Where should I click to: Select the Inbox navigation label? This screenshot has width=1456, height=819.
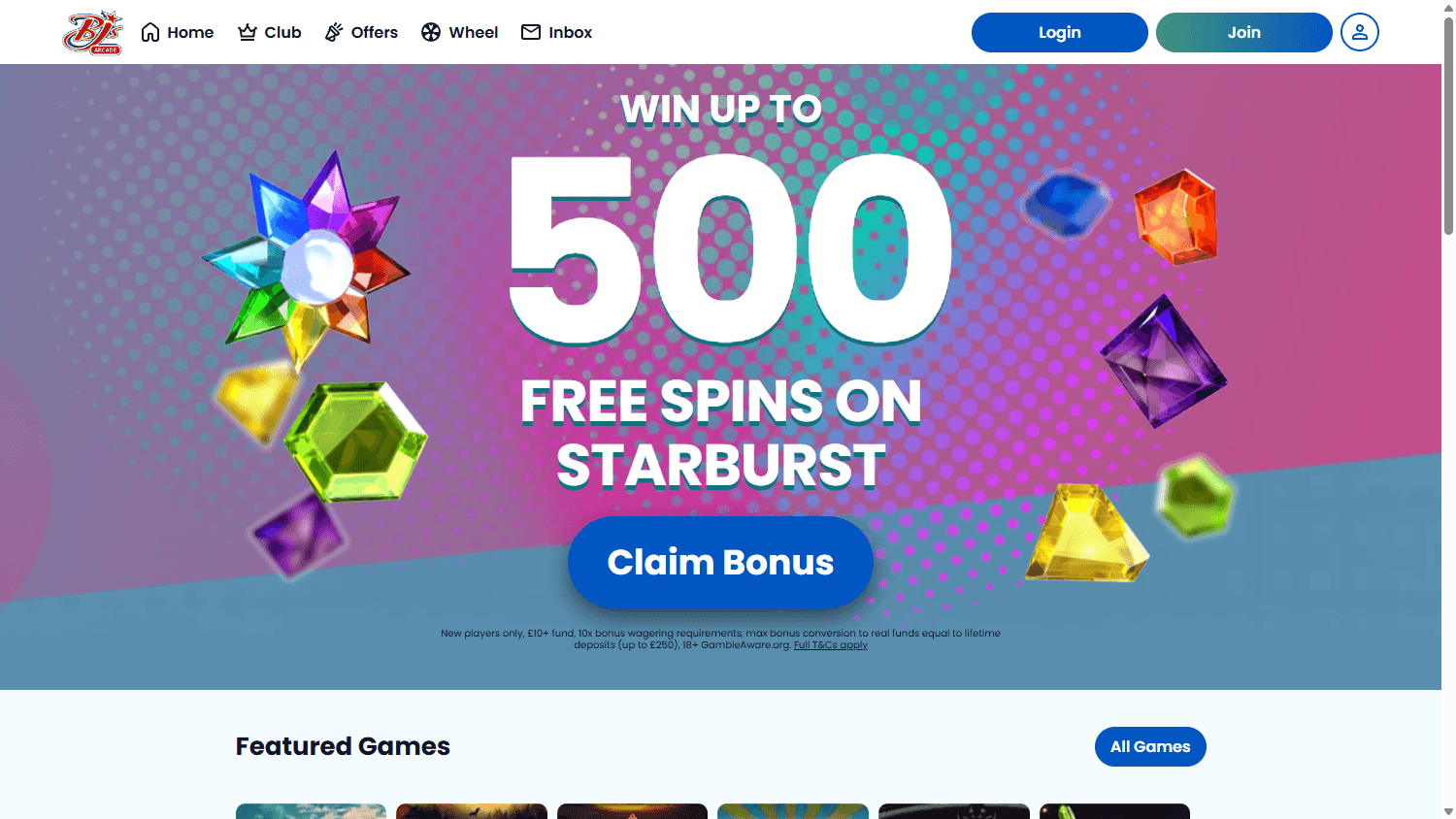[x=570, y=32]
